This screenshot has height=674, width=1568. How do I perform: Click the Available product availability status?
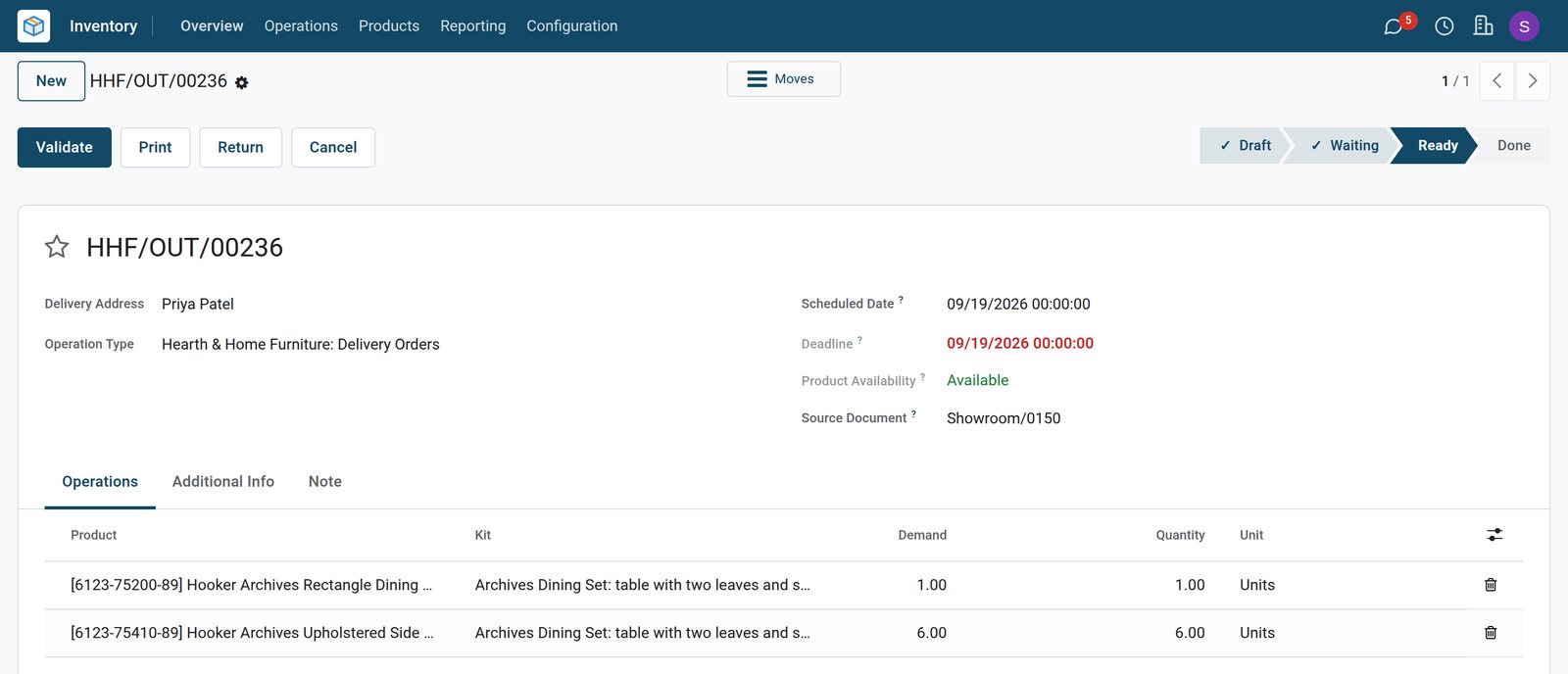coord(978,380)
